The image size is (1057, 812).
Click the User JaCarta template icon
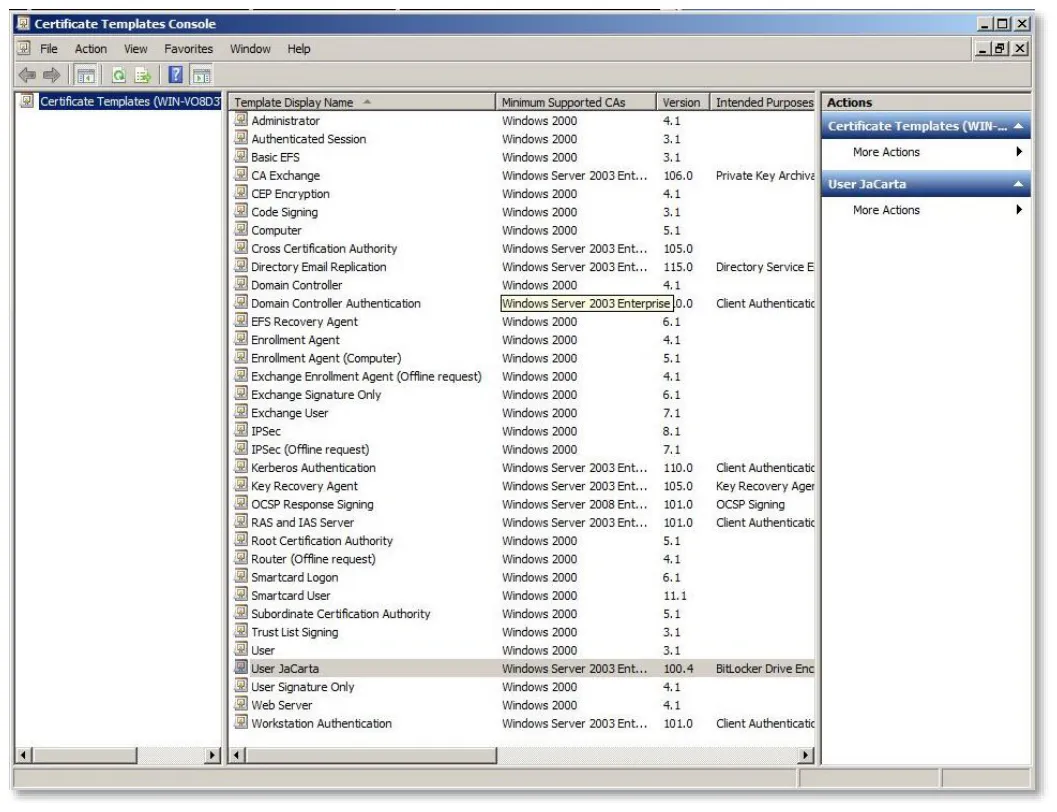click(241, 667)
